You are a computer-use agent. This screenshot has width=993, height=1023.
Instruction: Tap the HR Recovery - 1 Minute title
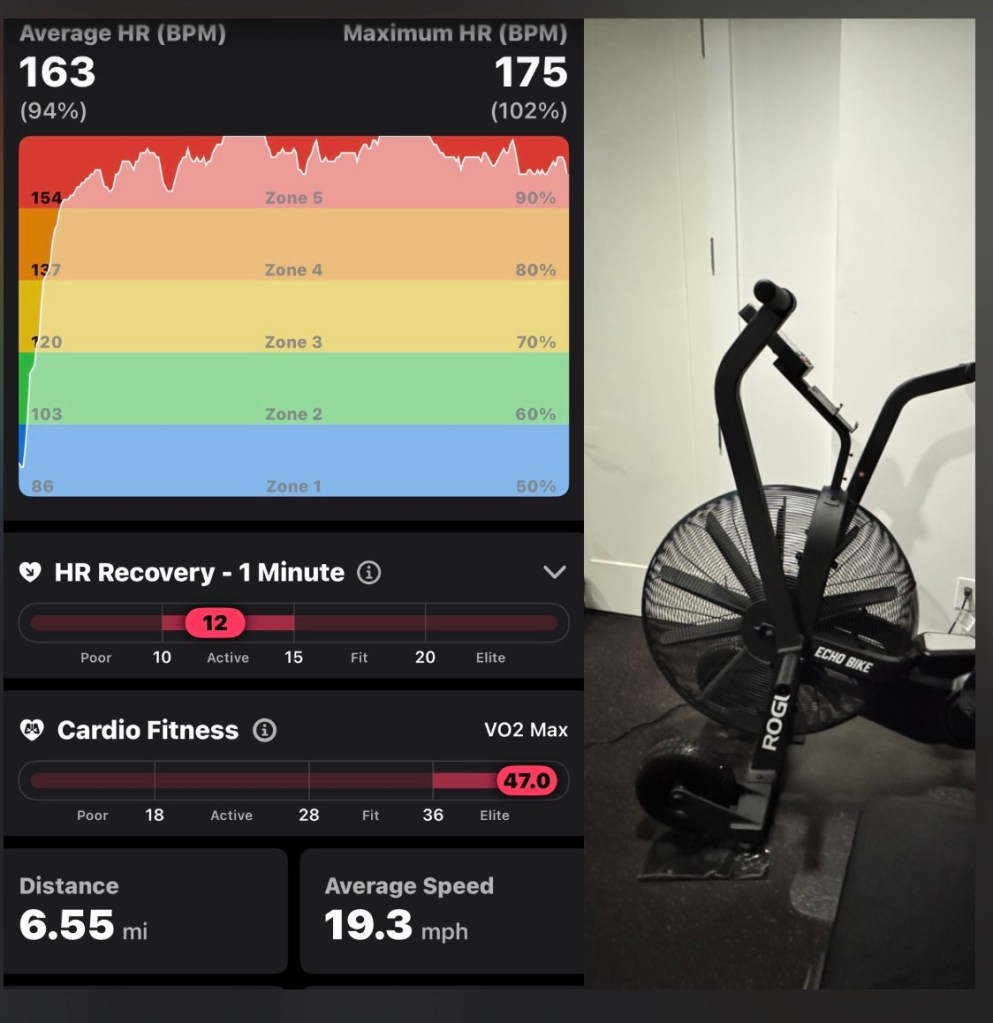coord(199,572)
